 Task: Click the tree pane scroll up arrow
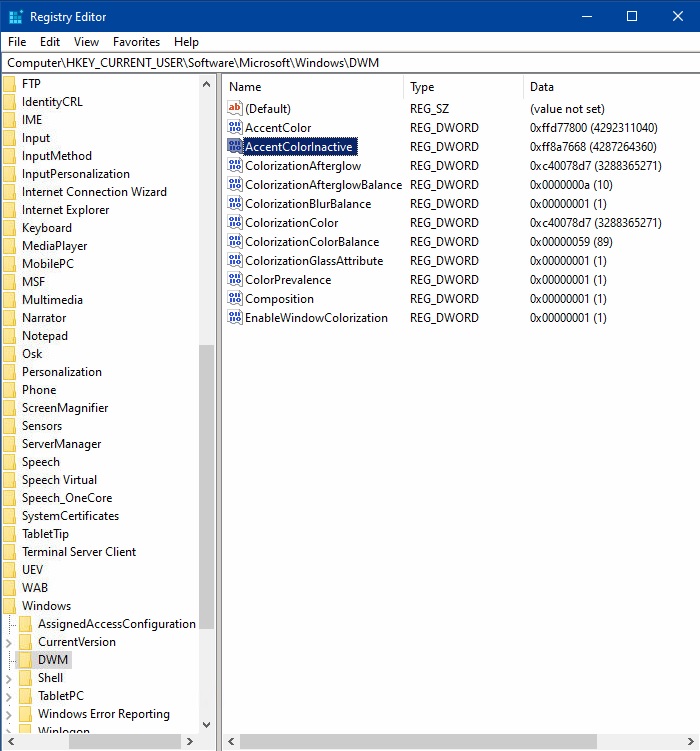(206, 84)
